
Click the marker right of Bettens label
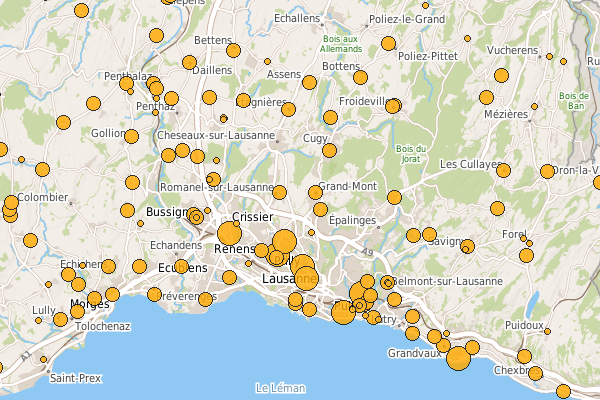[234, 50]
